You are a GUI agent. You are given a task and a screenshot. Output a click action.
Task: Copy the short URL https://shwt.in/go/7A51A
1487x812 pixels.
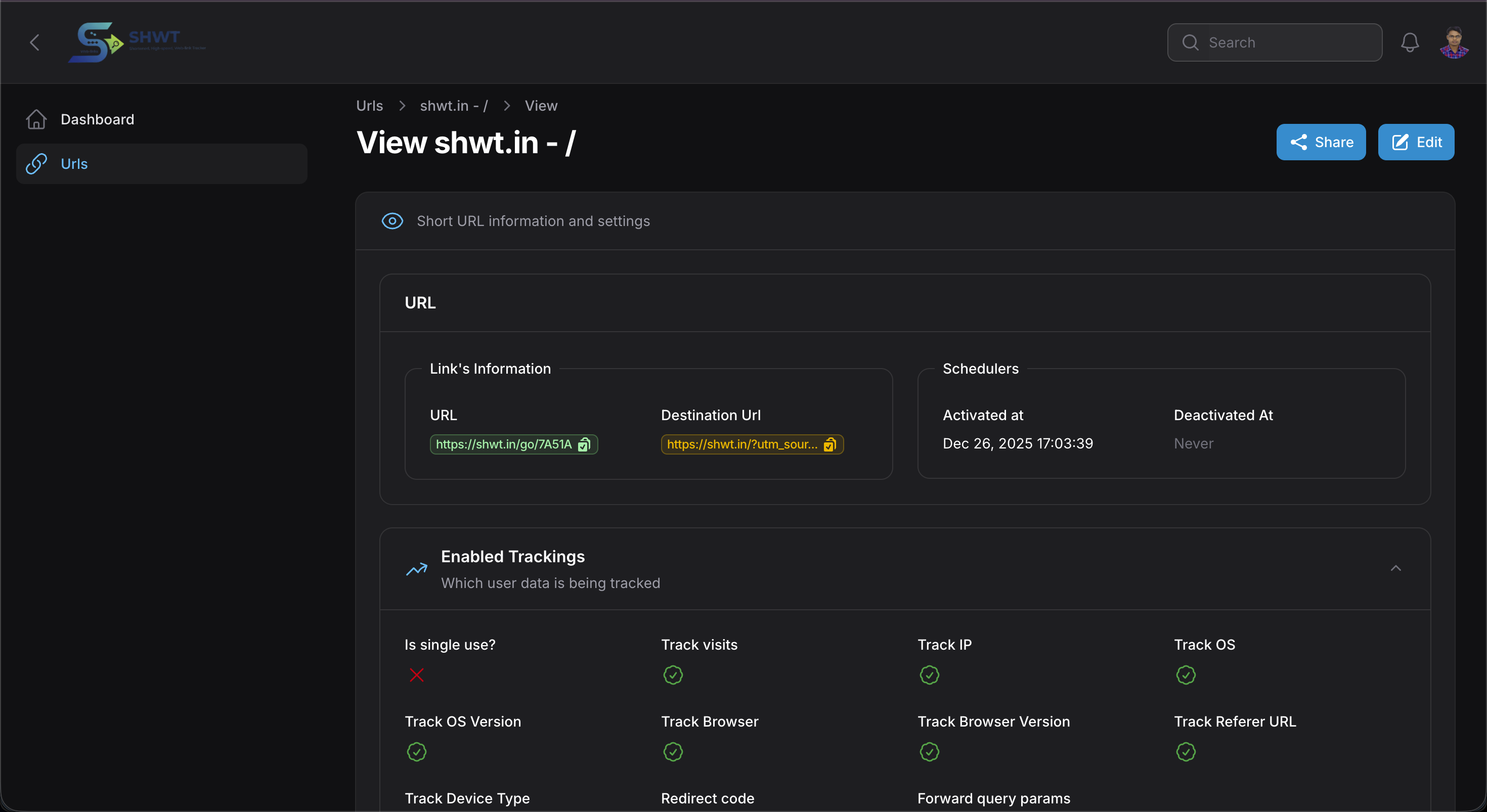pos(584,444)
